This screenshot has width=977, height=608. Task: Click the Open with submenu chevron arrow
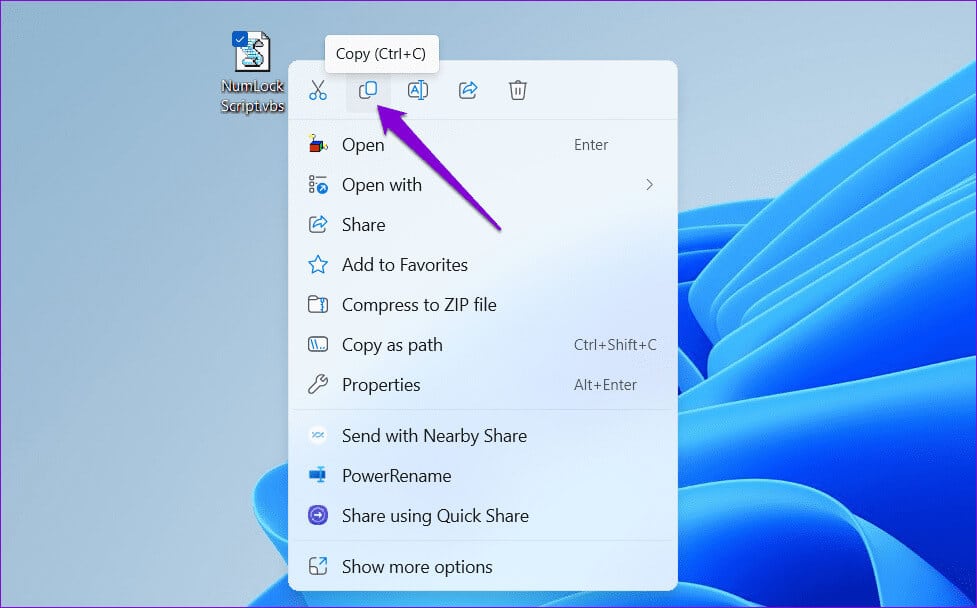tap(649, 185)
